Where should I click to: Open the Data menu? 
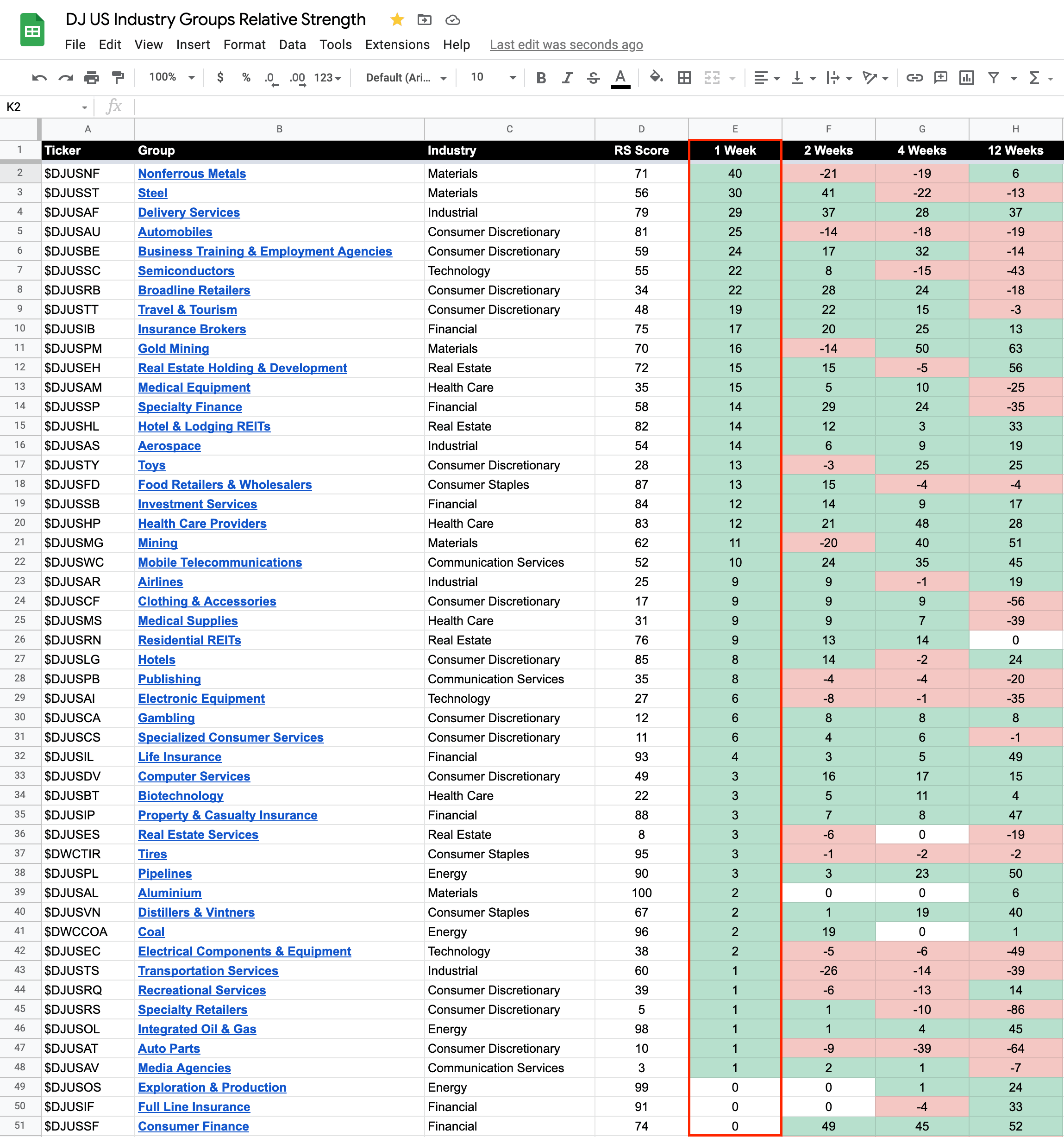pos(292,44)
